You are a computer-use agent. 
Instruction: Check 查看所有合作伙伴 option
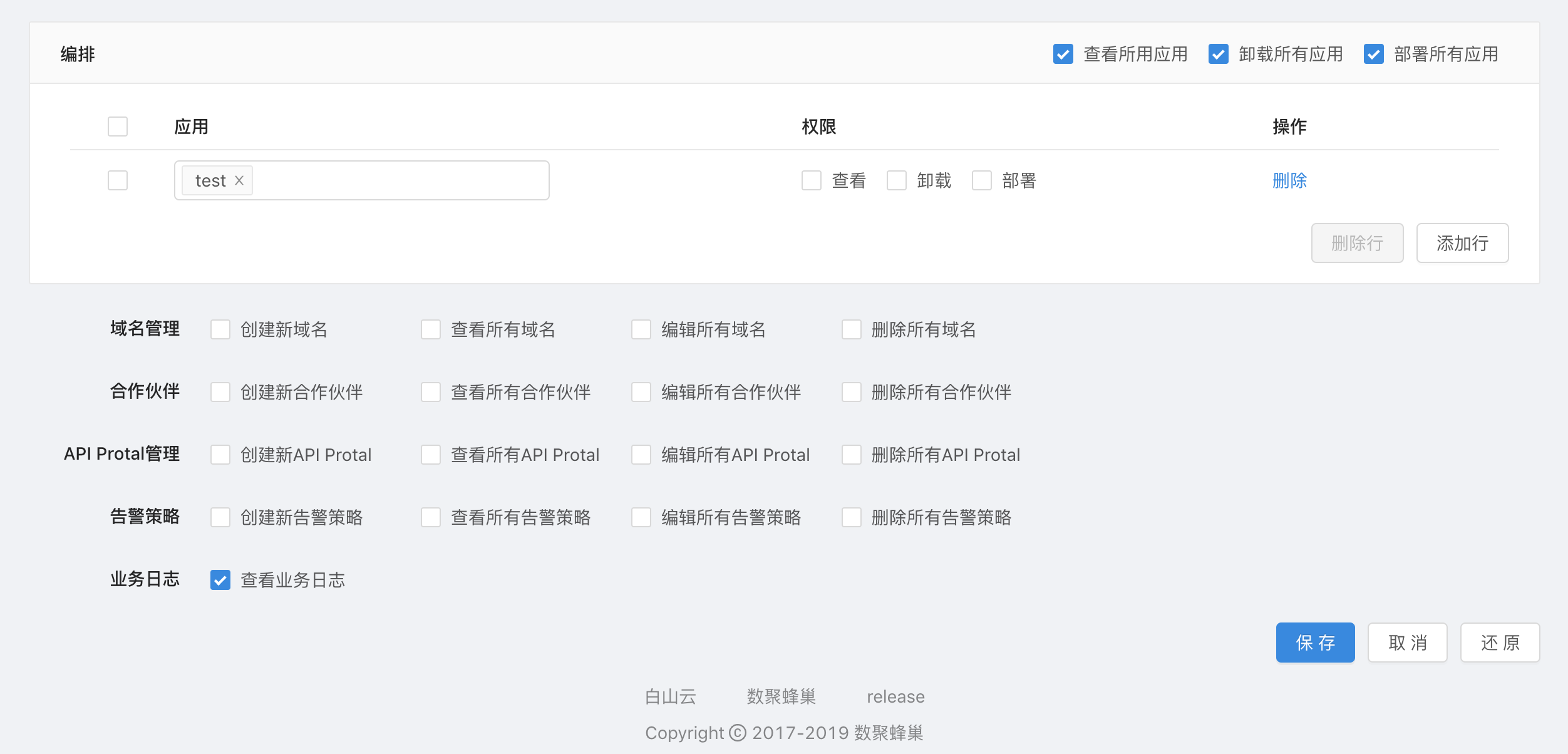point(431,392)
